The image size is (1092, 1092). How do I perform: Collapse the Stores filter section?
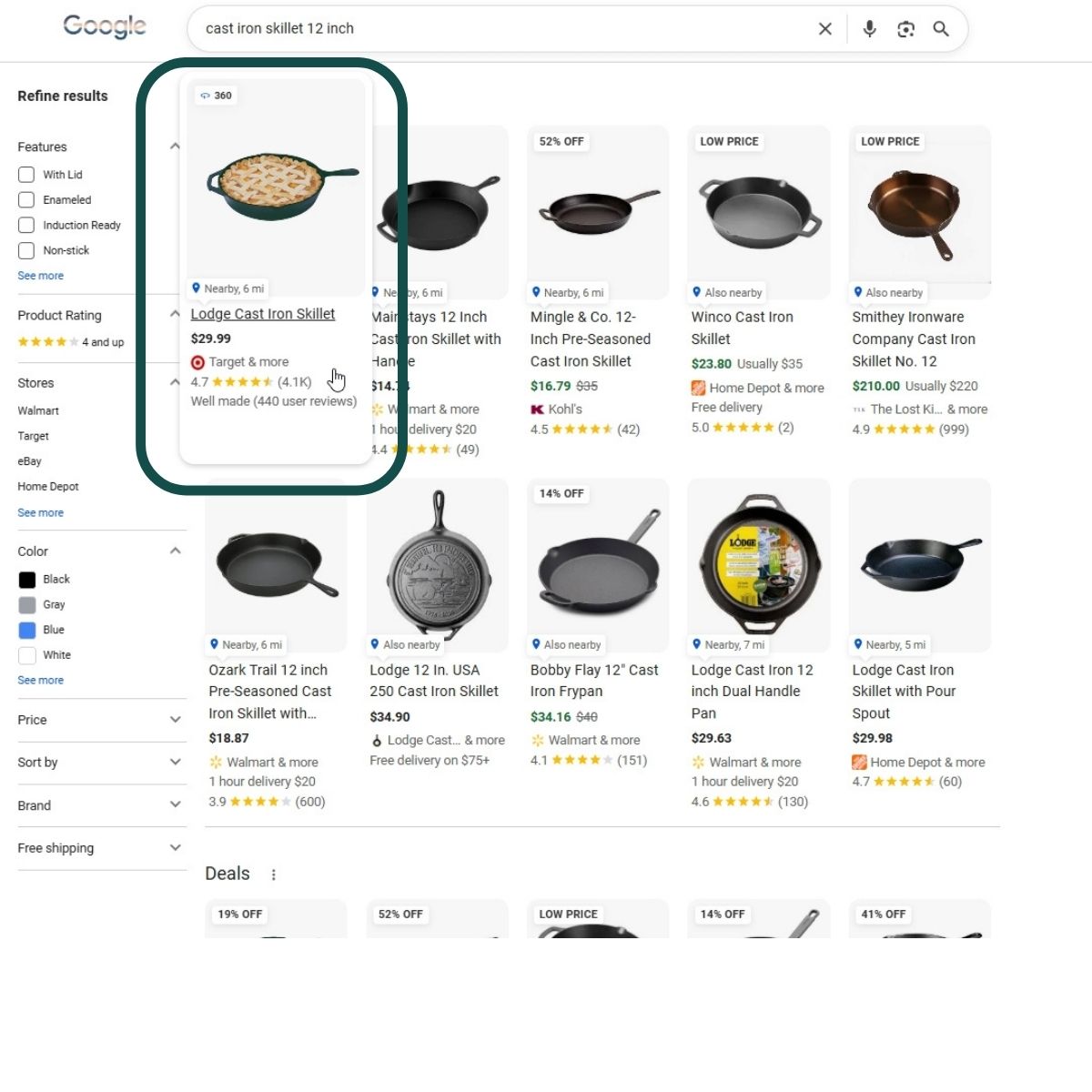pos(175,382)
